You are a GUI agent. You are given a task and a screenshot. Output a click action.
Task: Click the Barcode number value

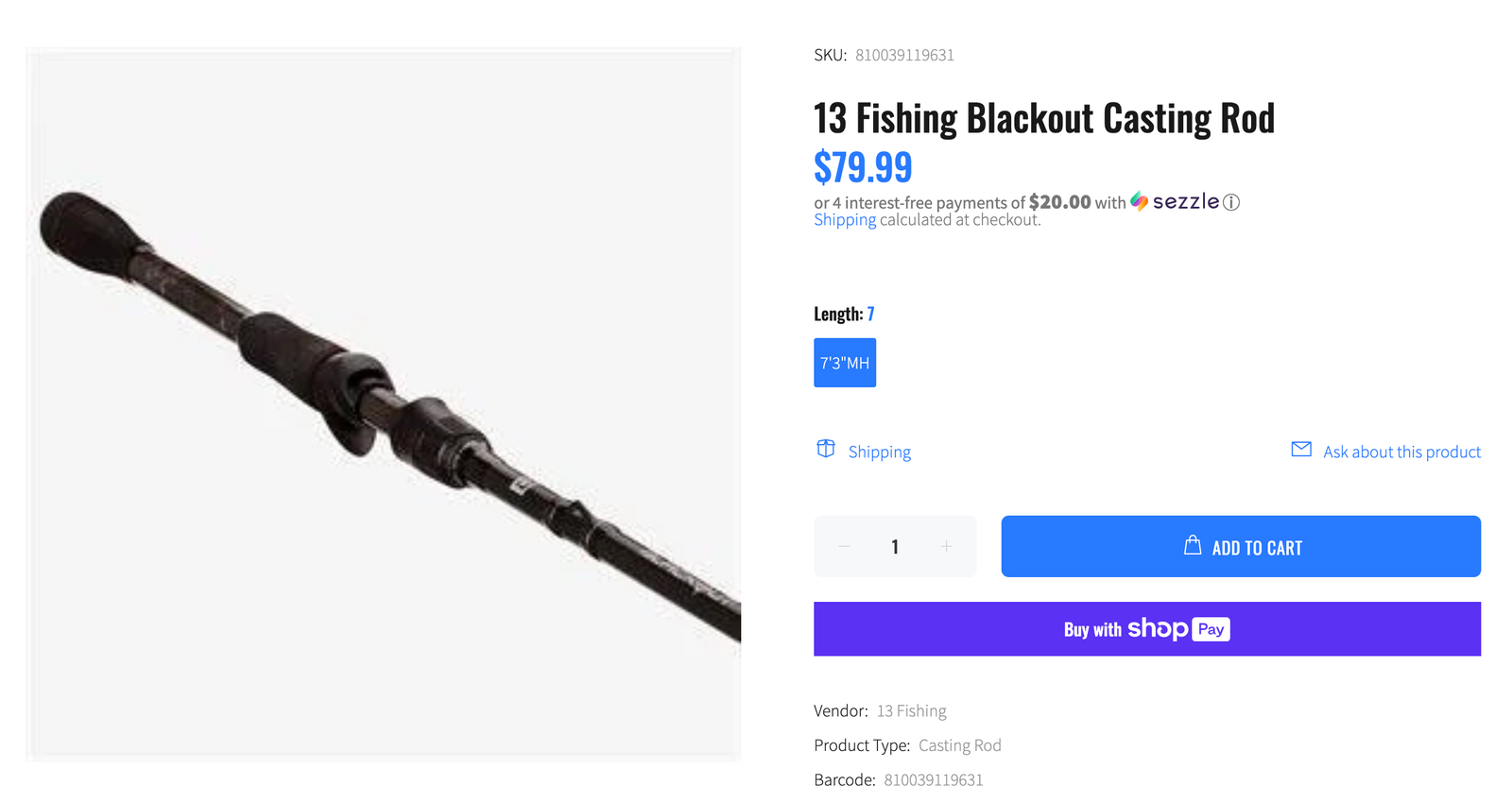coord(933,779)
